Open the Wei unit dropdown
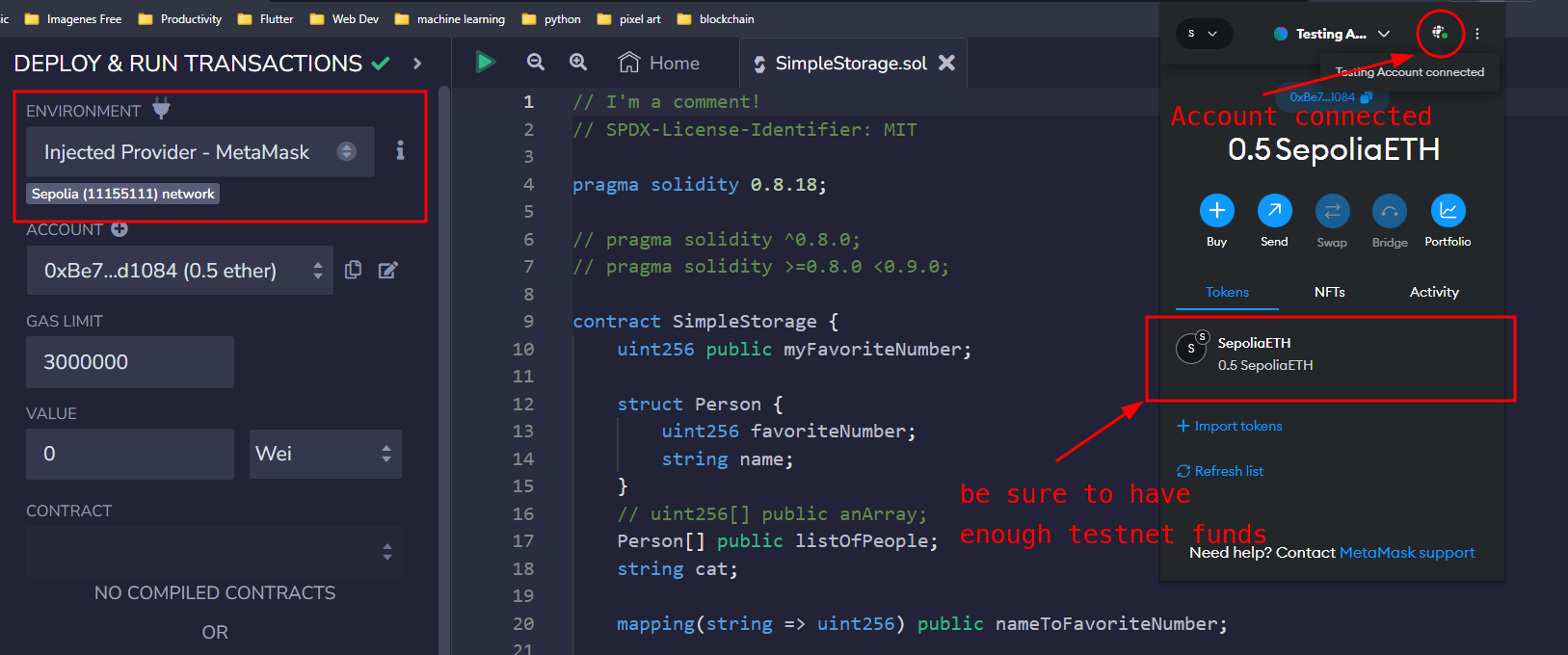This screenshot has height=655, width=1568. tap(325, 454)
